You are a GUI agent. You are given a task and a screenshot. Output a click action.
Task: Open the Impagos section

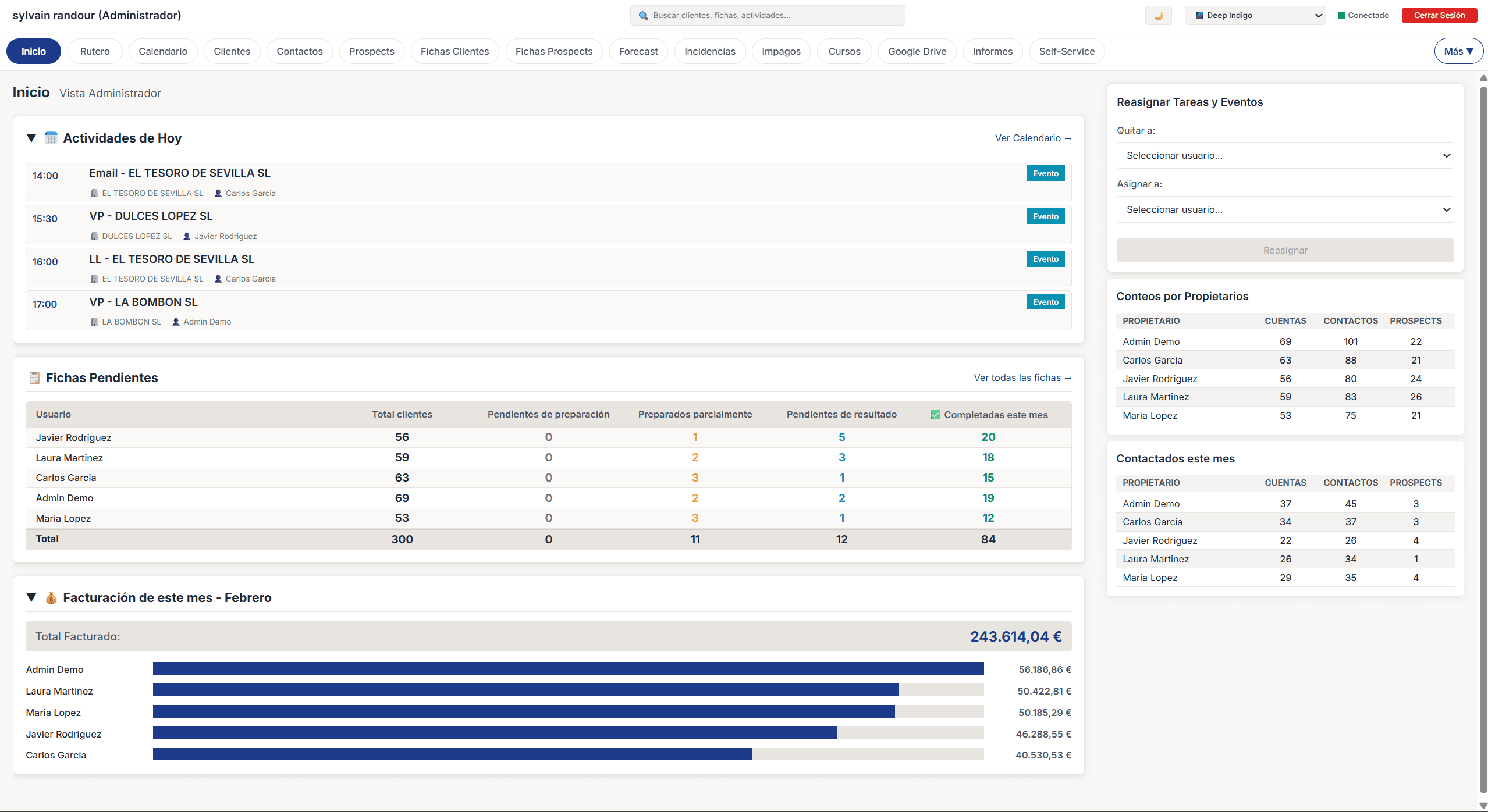tap(780, 51)
